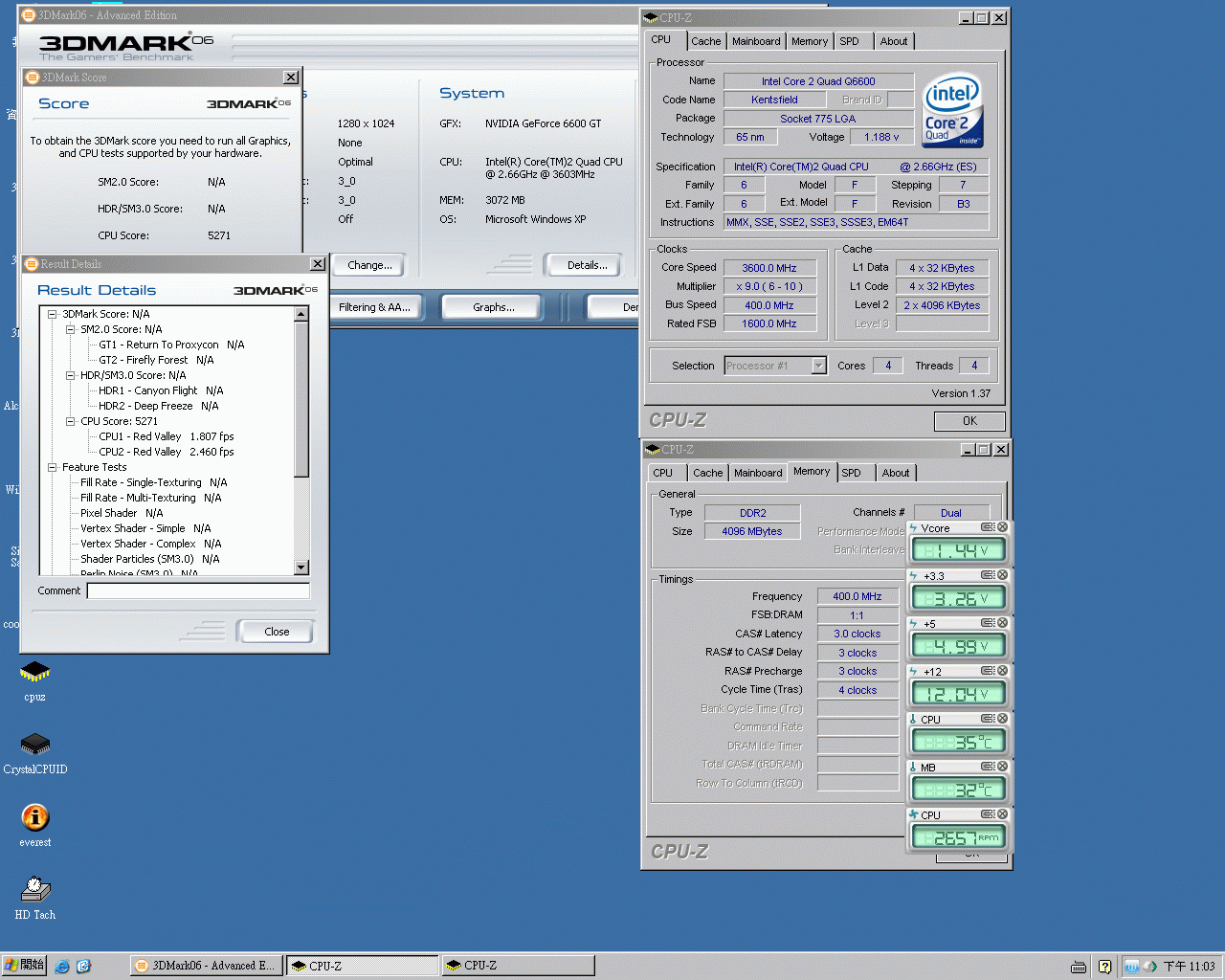Click the Result Details scrollbar thumb
The height and width of the screenshot is (980, 1225).
click(x=301, y=399)
